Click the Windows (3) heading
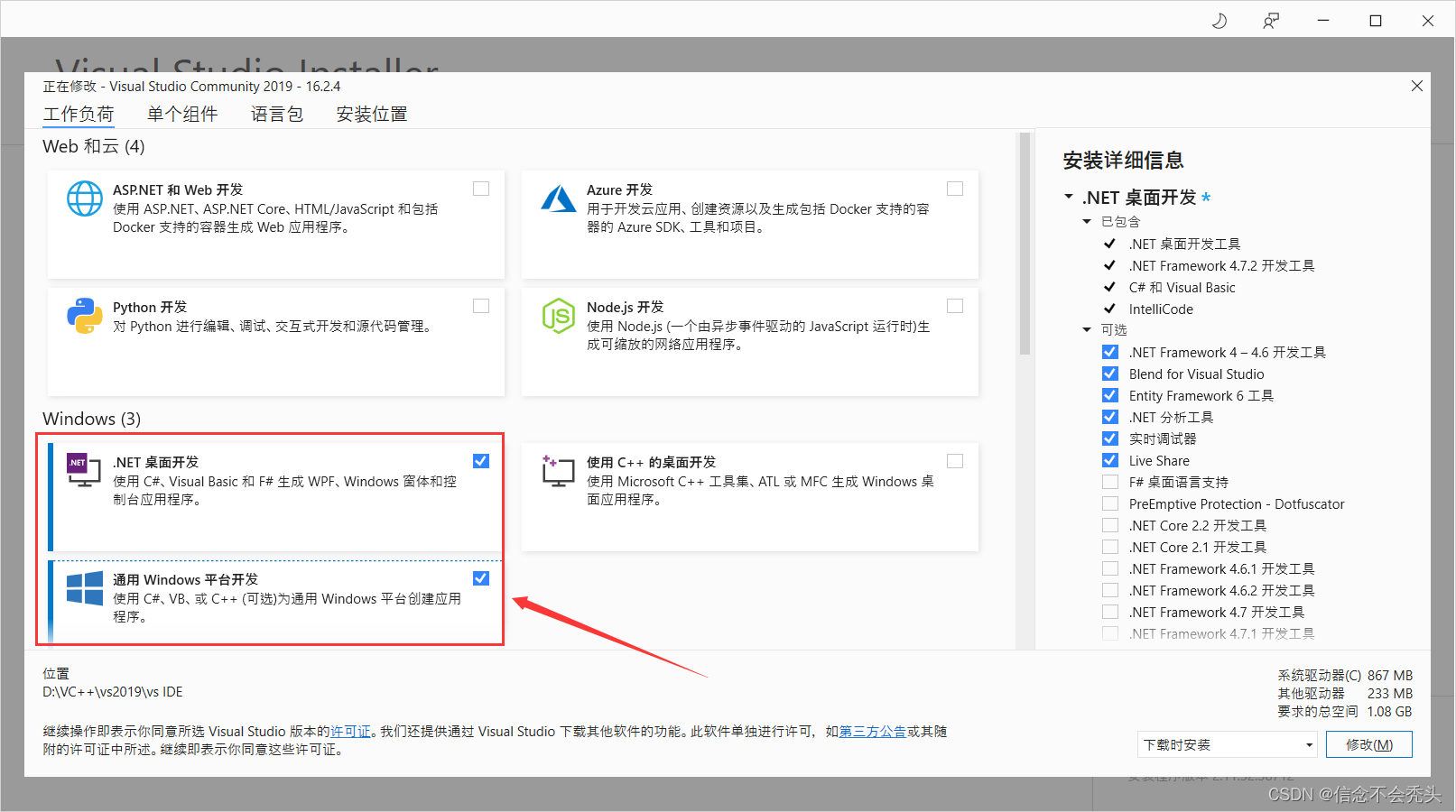The height and width of the screenshot is (812, 1456). 92,419
